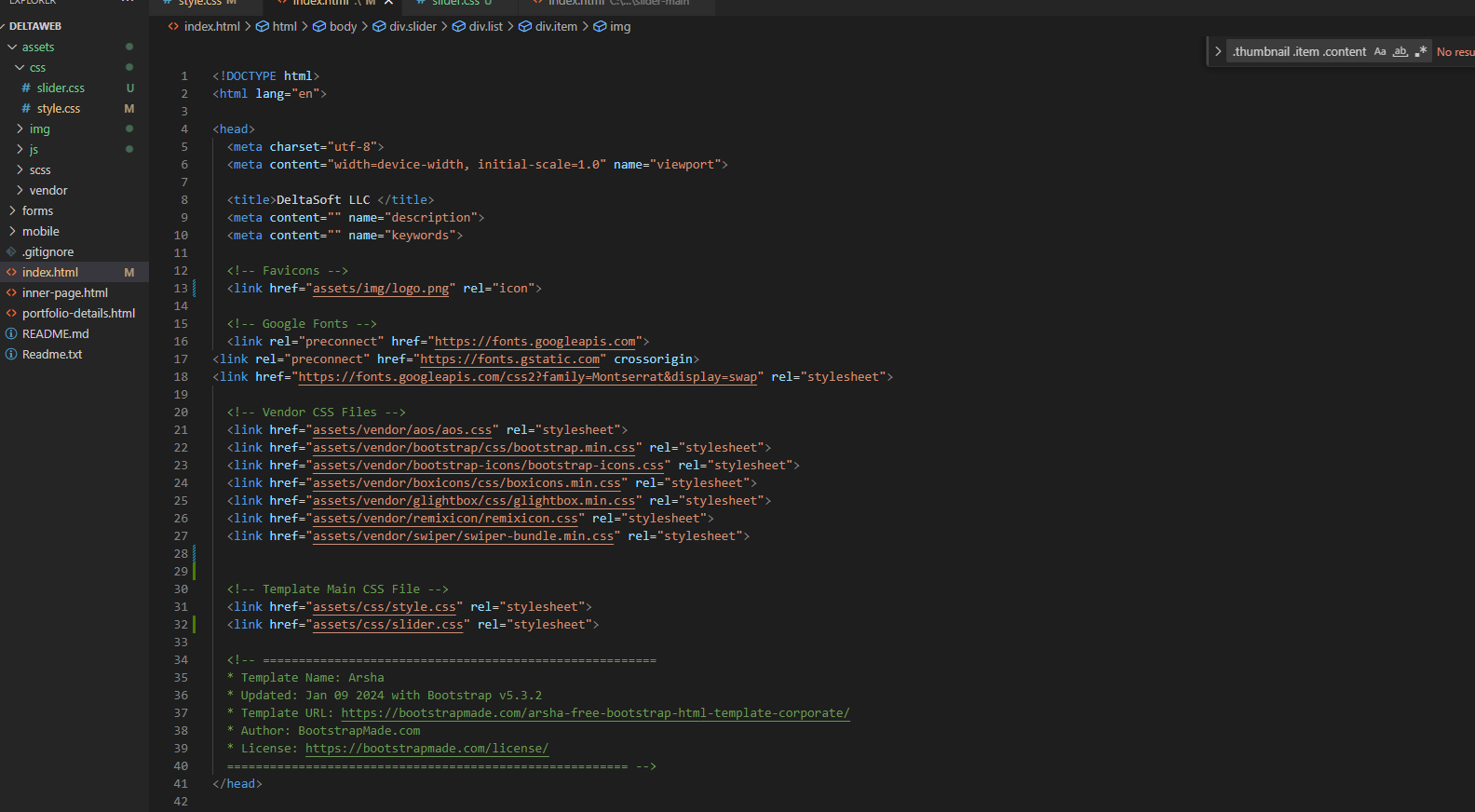Toggle Match Case in find widget
The width and height of the screenshot is (1475, 812).
click(1380, 52)
